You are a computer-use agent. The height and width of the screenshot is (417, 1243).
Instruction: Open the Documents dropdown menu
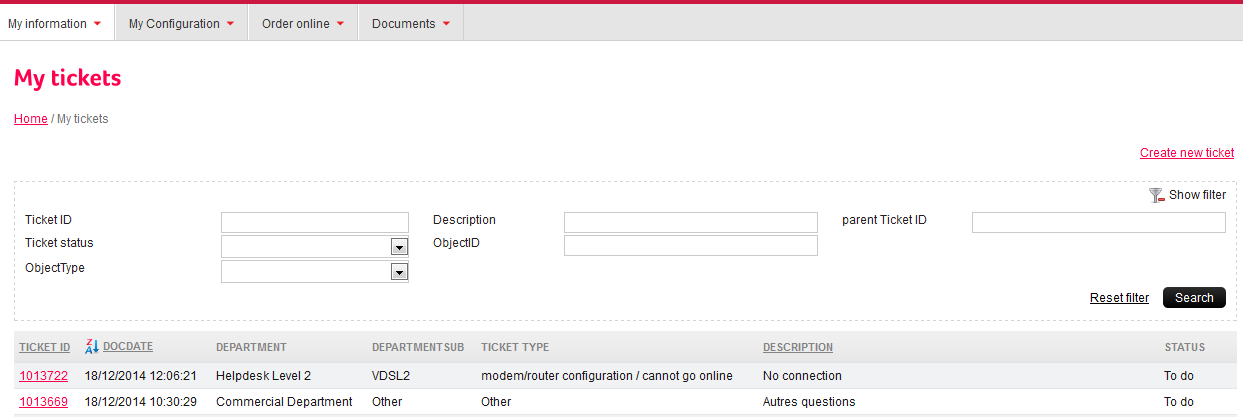[411, 24]
